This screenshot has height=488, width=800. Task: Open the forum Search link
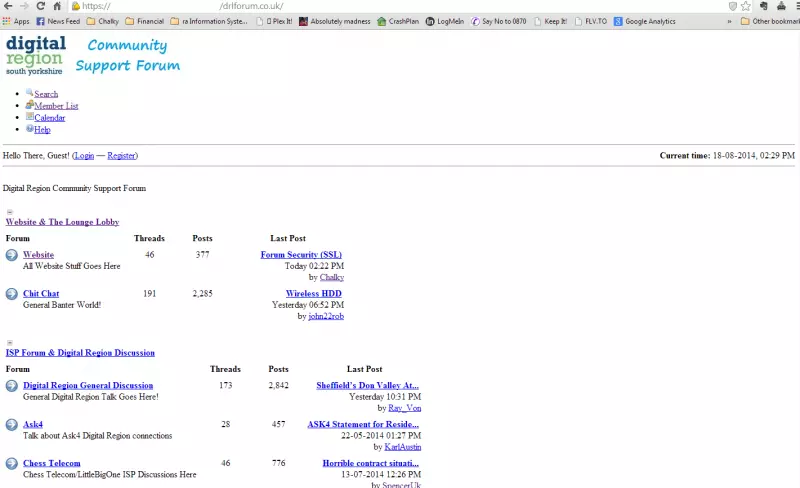coord(46,94)
